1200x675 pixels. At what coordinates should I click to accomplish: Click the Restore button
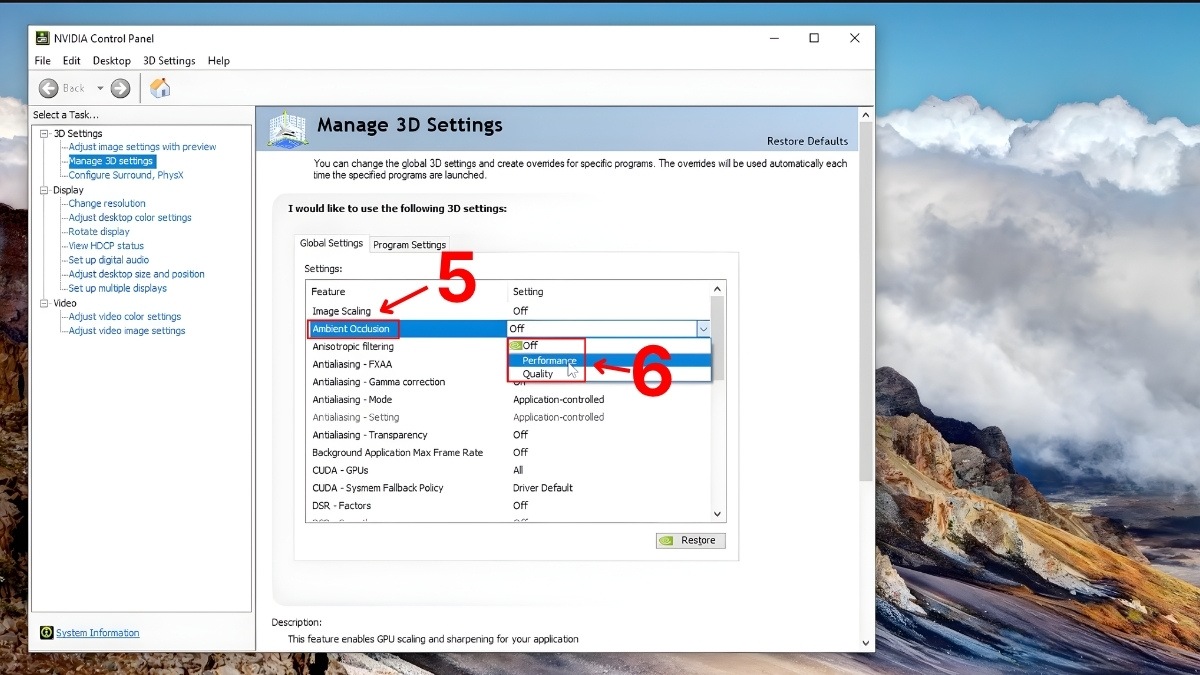coord(690,540)
